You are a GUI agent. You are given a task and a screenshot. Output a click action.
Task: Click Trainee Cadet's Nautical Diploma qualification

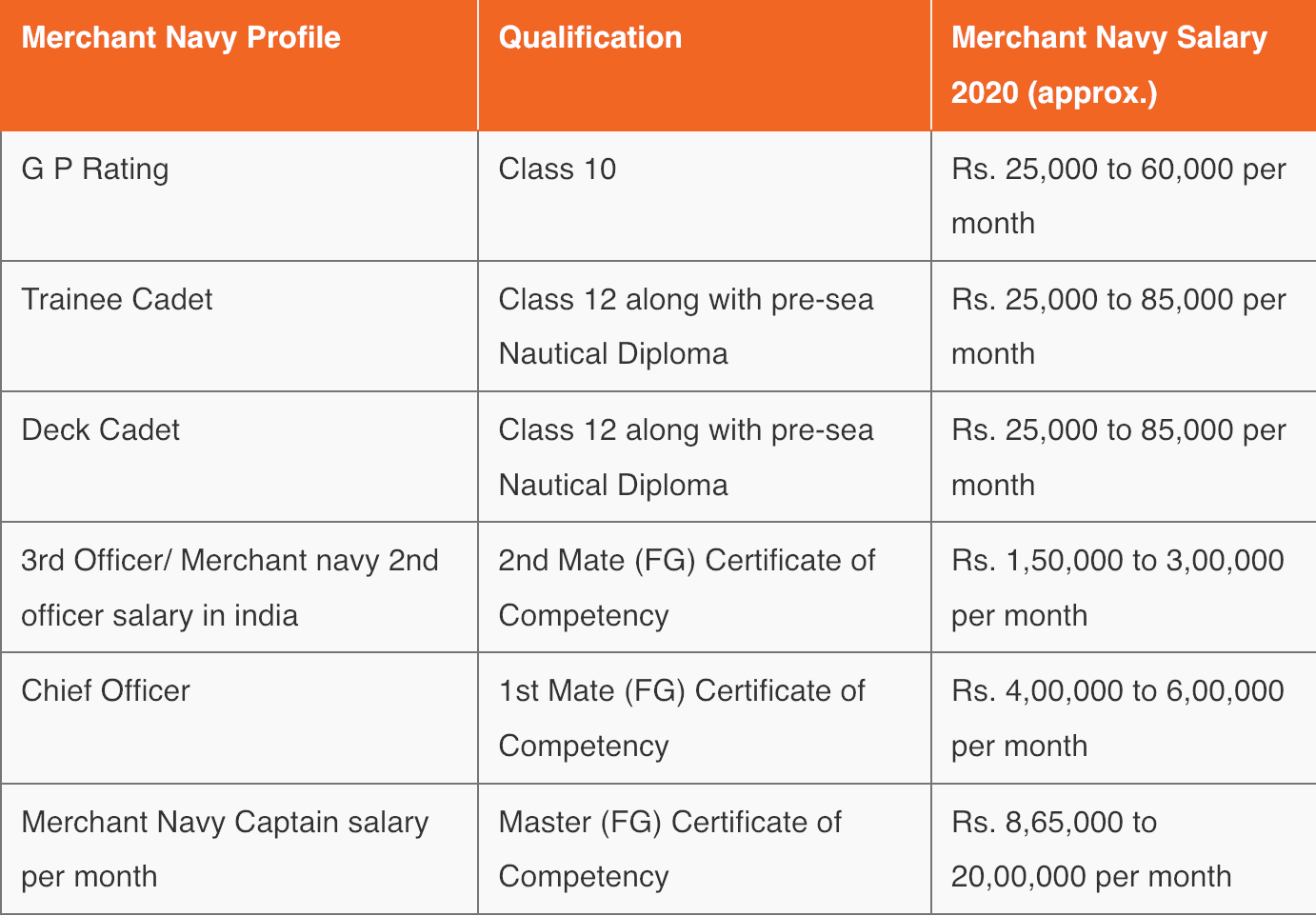pos(705,326)
